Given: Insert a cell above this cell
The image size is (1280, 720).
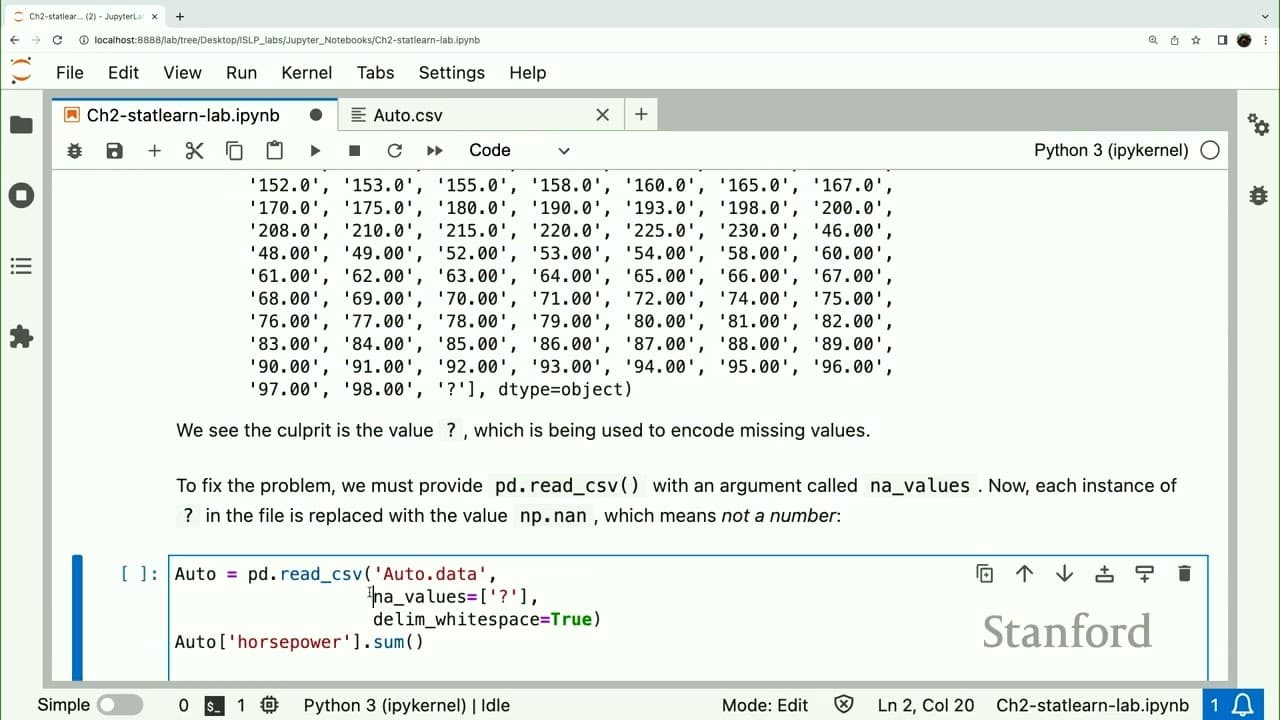Looking at the screenshot, I should pos(1104,574).
